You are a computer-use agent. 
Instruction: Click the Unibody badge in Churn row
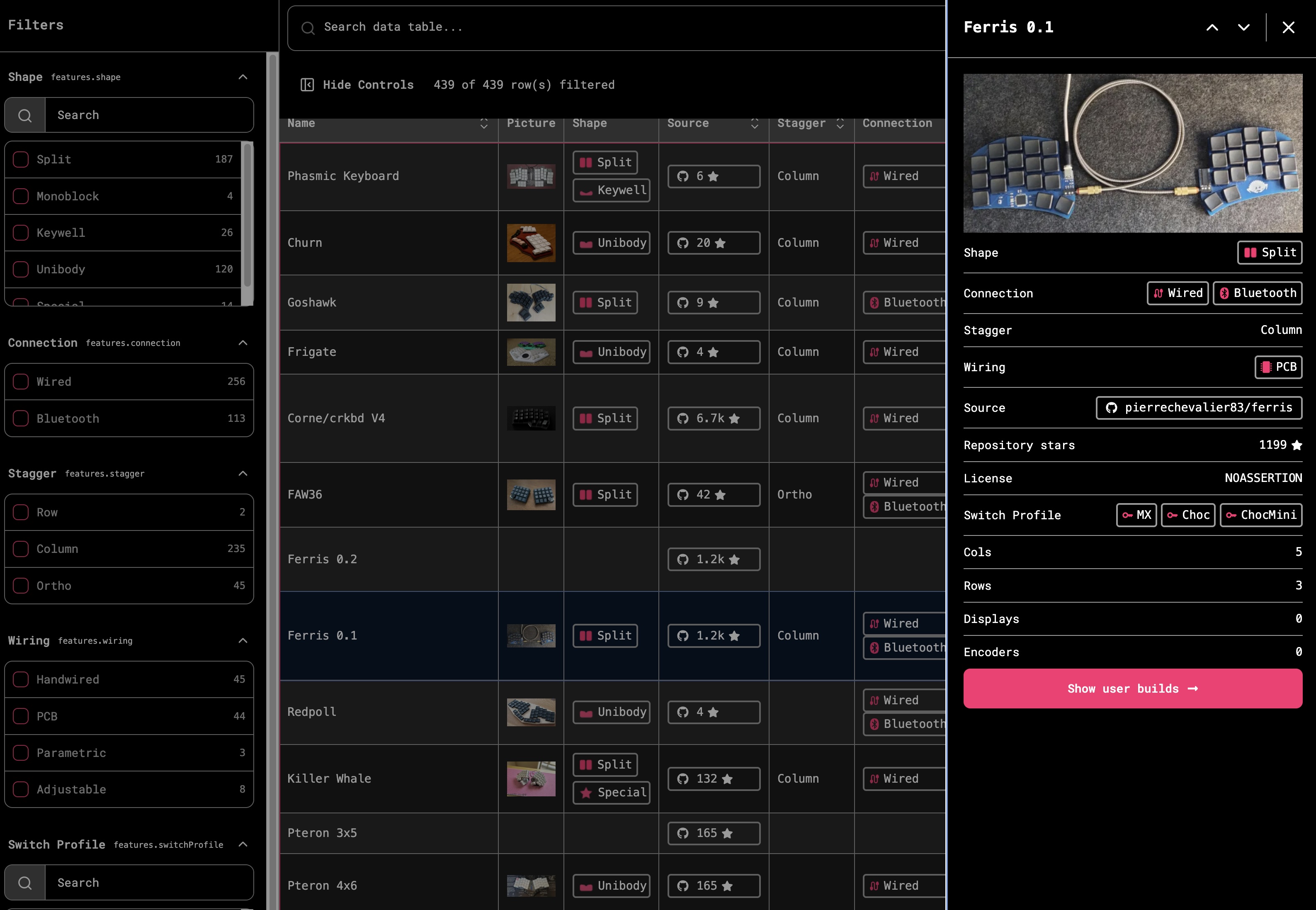(x=611, y=243)
